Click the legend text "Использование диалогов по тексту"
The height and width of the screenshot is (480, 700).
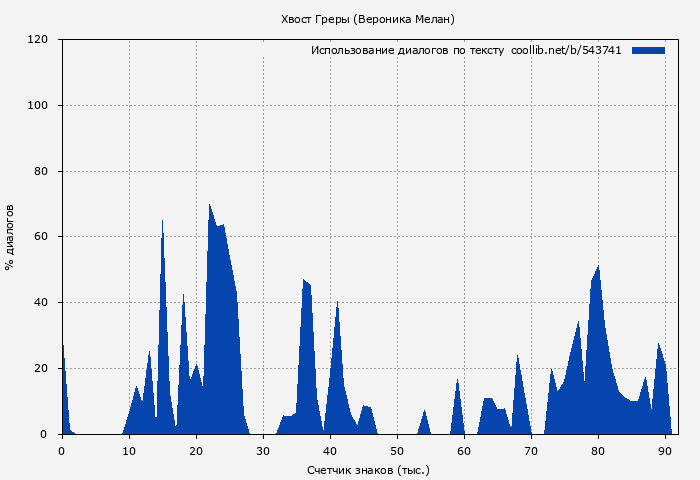click(407, 50)
